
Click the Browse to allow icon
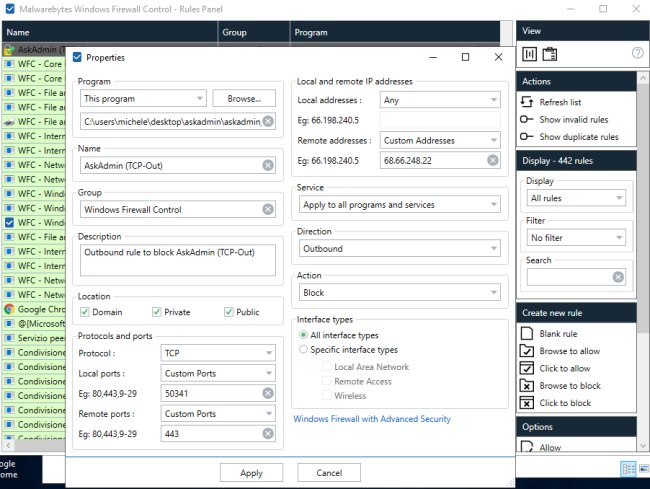528,351
